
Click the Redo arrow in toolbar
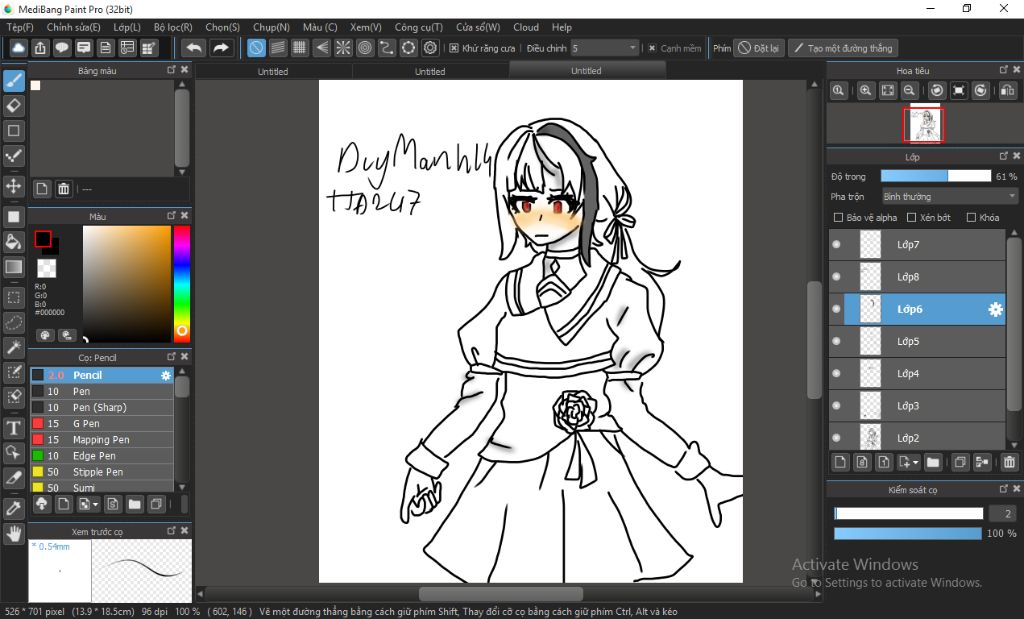coord(221,48)
